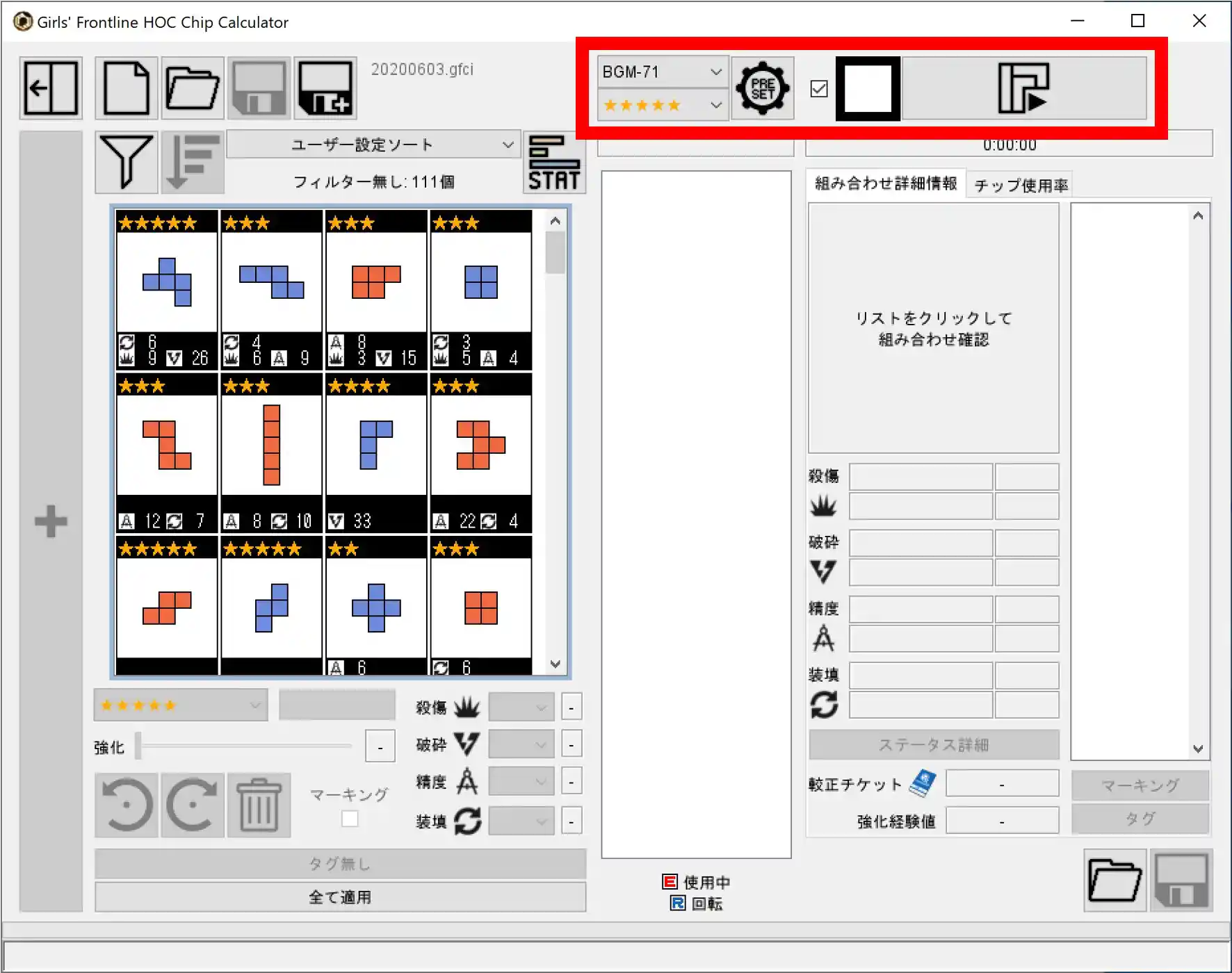The image size is (1232, 973).
Task: Open the ユーザー設定ソート sort dropdown
Action: 373,145
